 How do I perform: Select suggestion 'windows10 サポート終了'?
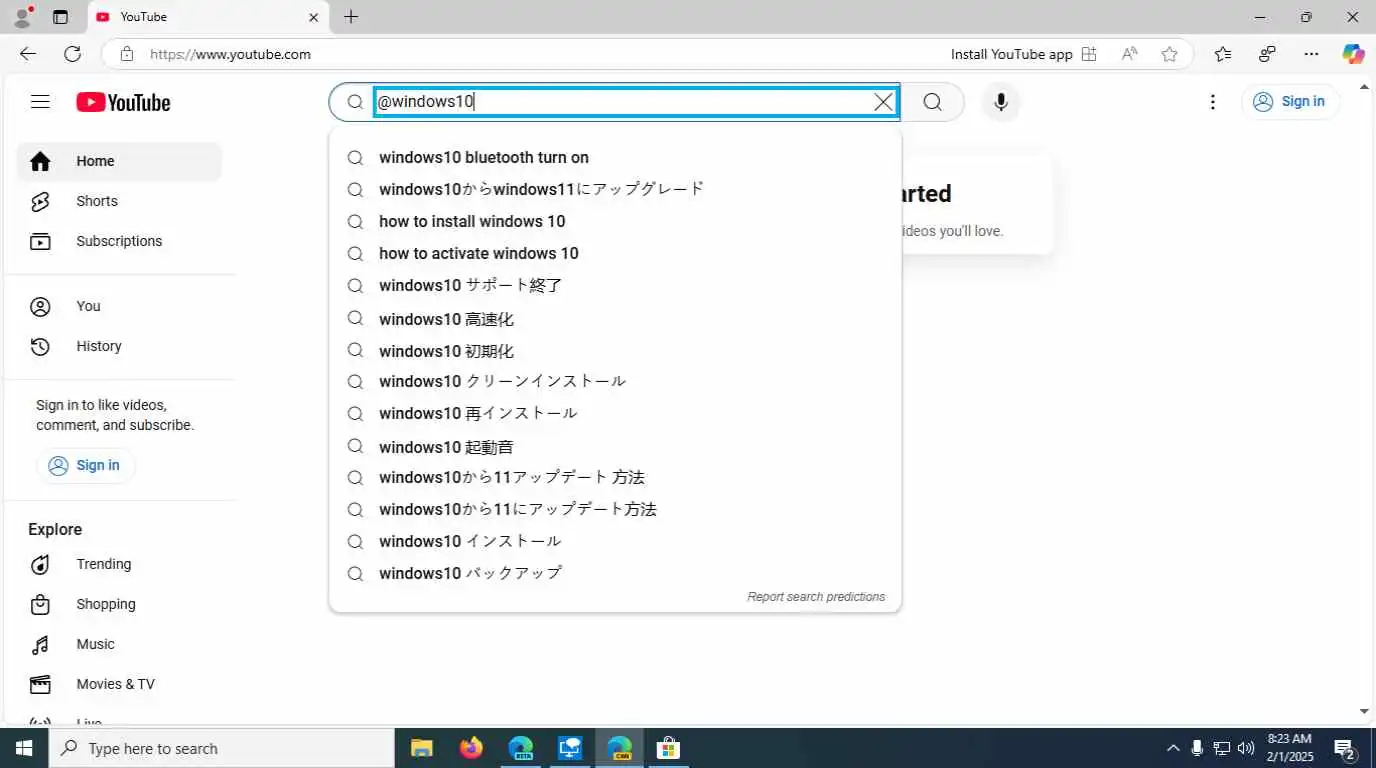pyautogui.click(x=615, y=285)
